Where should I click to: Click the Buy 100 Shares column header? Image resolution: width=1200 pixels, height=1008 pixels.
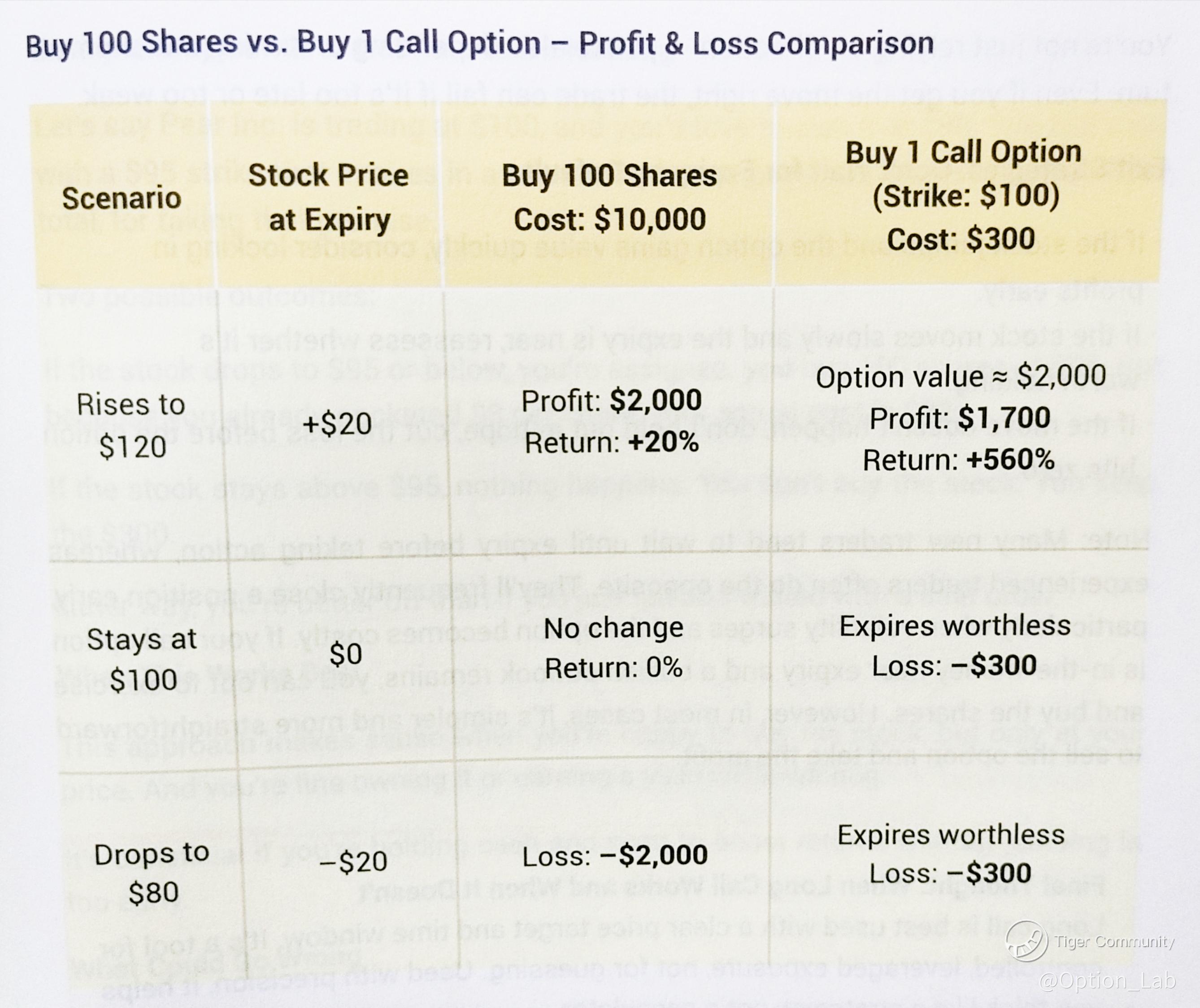[x=609, y=197]
